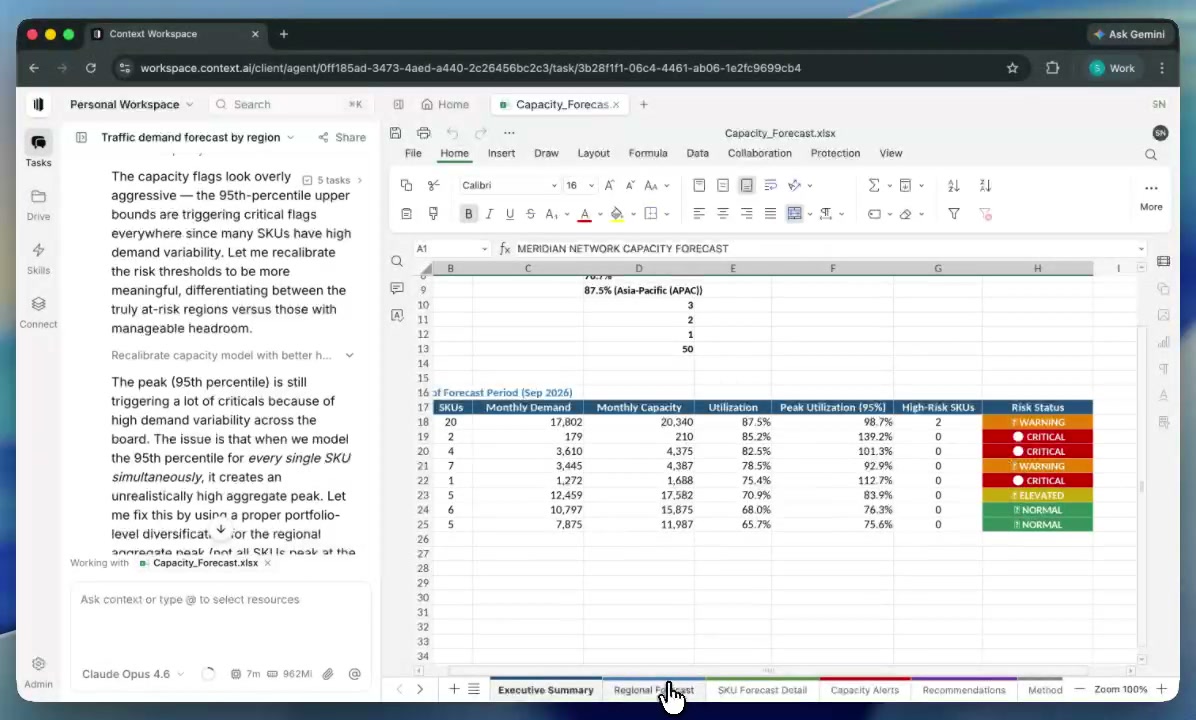Toggle italic formatting
The height and width of the screenshot is (720, 1196).
pos(489,213)
